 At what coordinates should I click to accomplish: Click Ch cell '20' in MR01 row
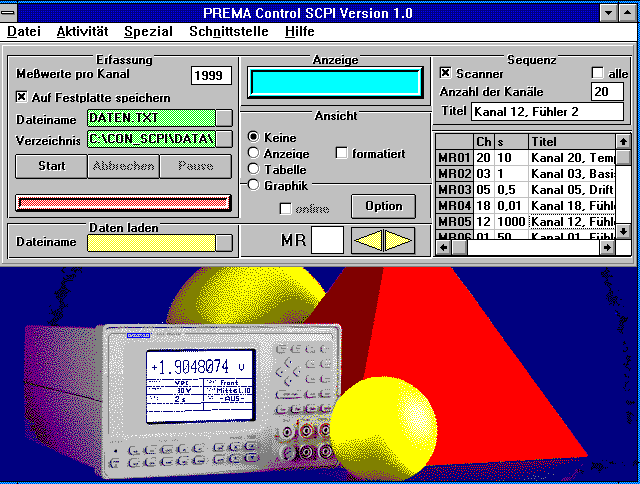484,158
